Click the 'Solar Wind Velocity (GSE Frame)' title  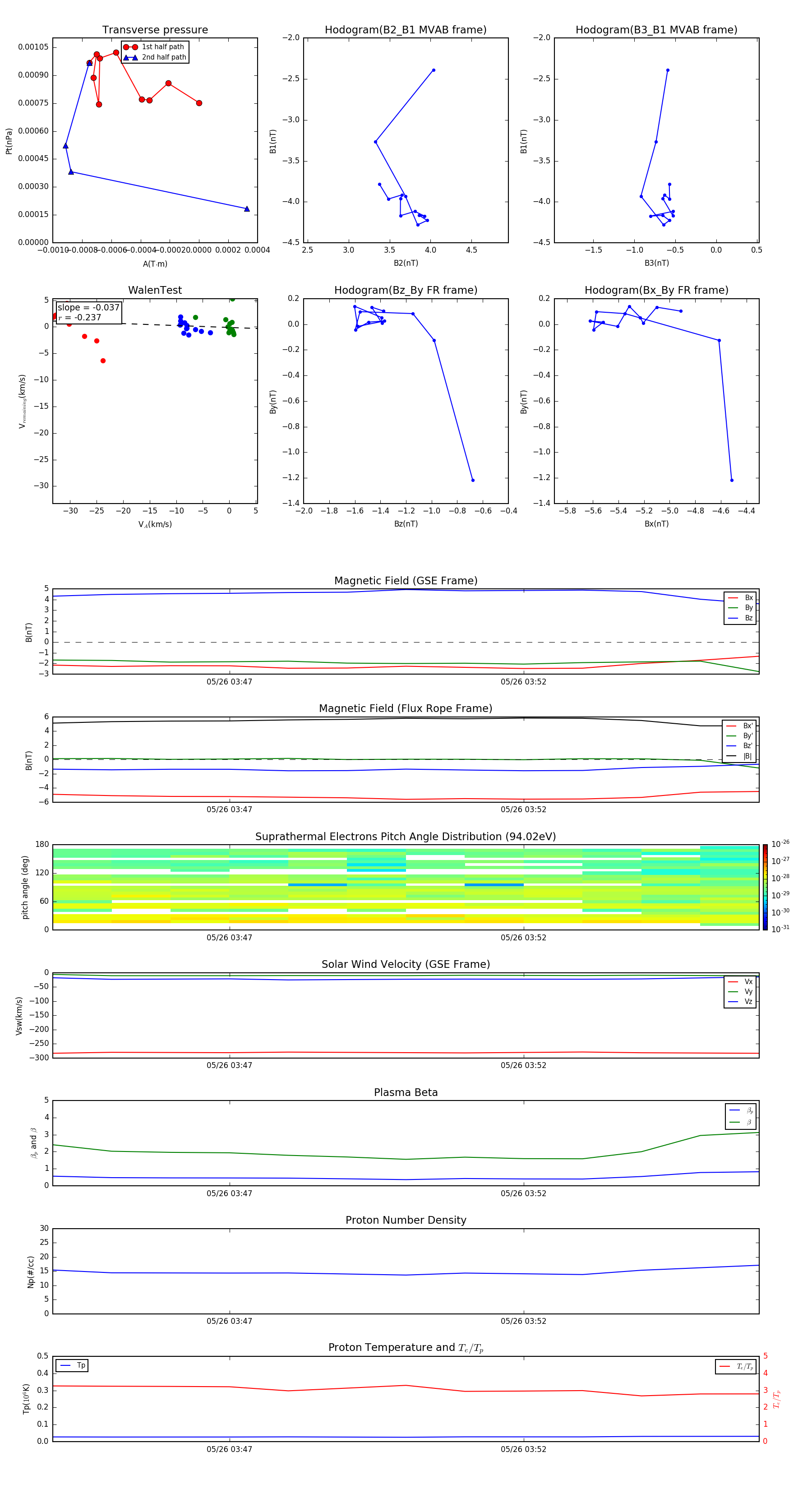click(x=406, y=964)
